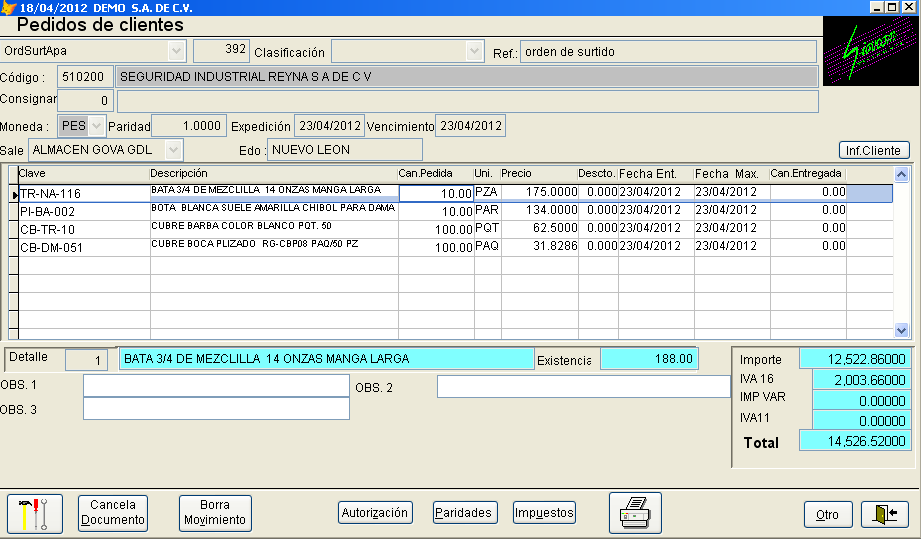Viewport: 921px width, 539px height.
Task: Click the Importe value 12,522.86000
Action: click(x=855, y=359)
